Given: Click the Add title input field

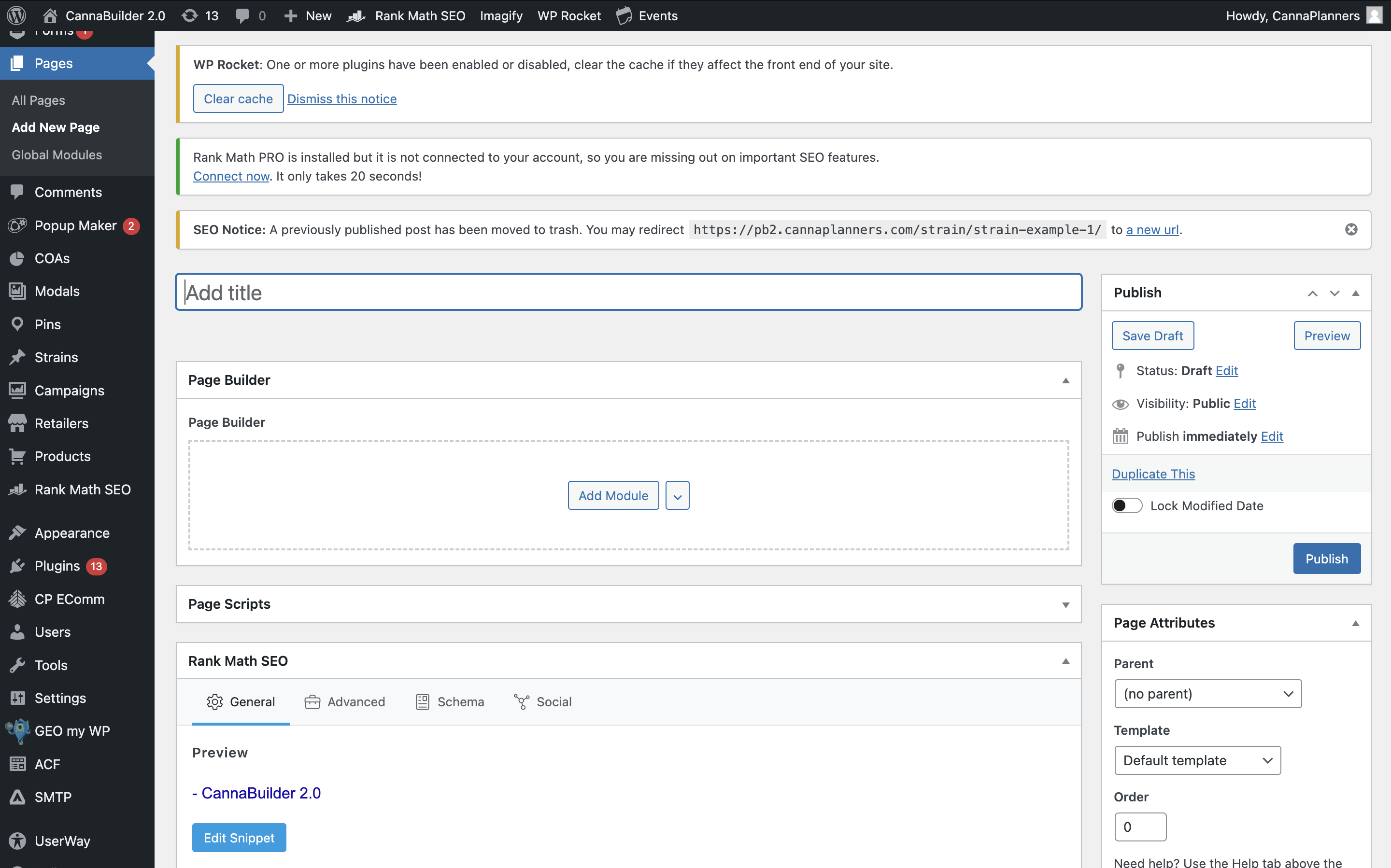Looking at the screenshot, I should point(628,293).
